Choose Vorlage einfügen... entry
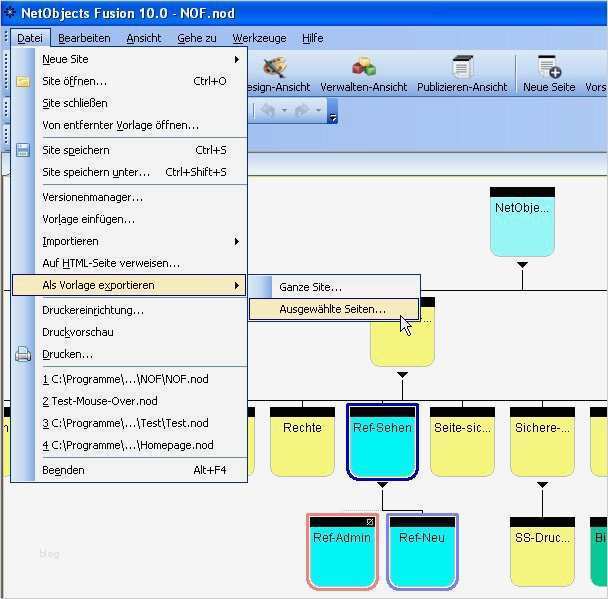 click(x=129, y=219)
